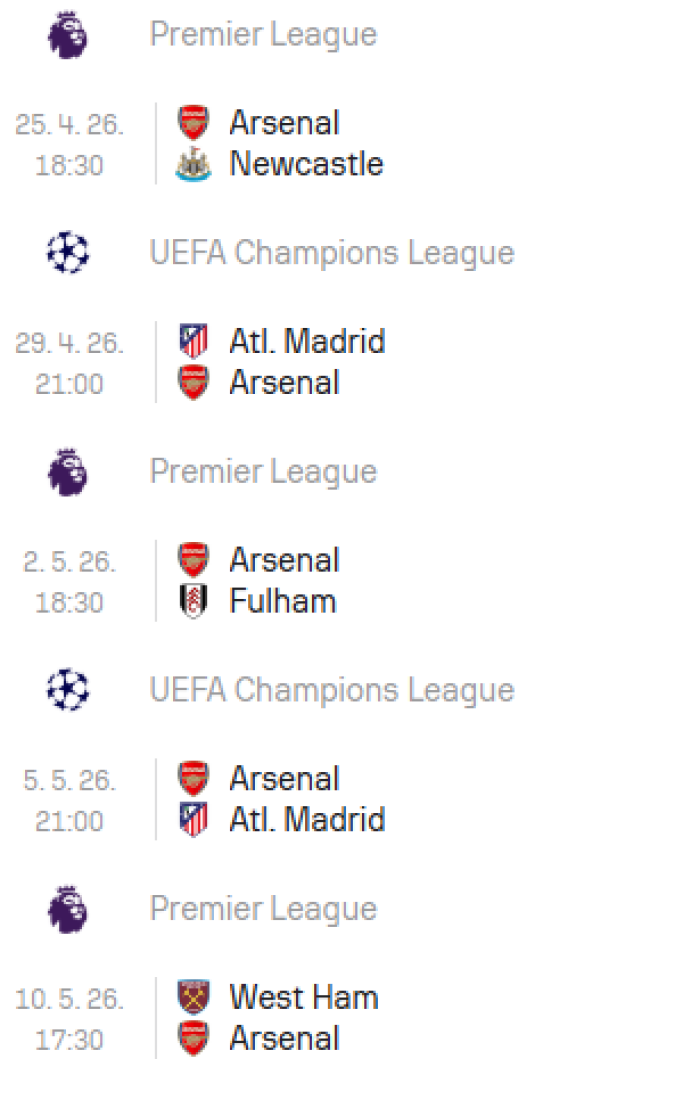Image resolution: width=683 pixels, height=1100 pixels.
Task: Click the 25.4.26 match date
Action: [x=69, y=125]
